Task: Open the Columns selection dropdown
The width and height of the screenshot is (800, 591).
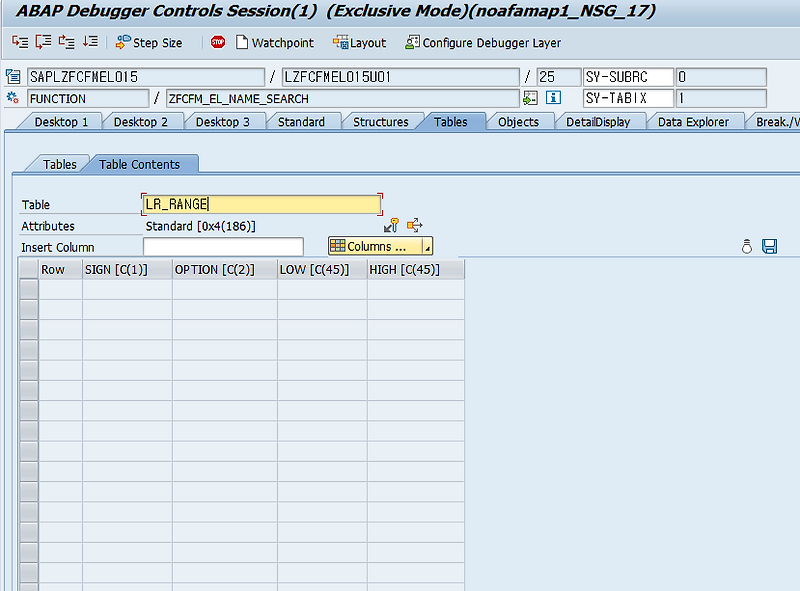Action: [370, 246]
